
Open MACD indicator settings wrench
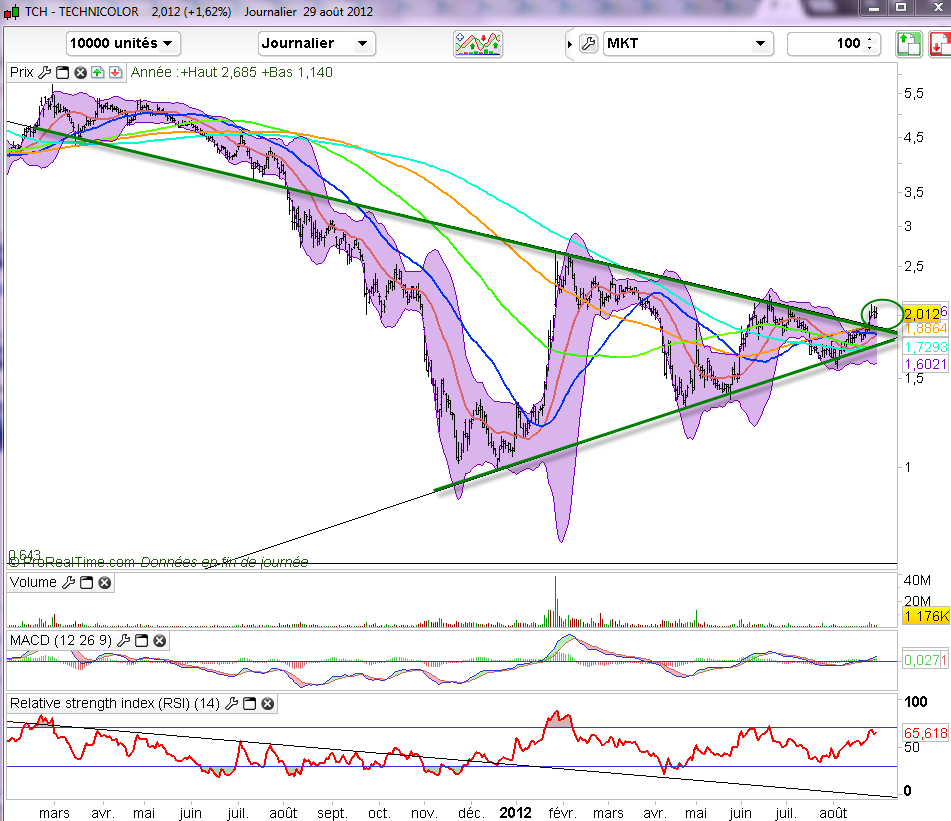click(123, 640)
